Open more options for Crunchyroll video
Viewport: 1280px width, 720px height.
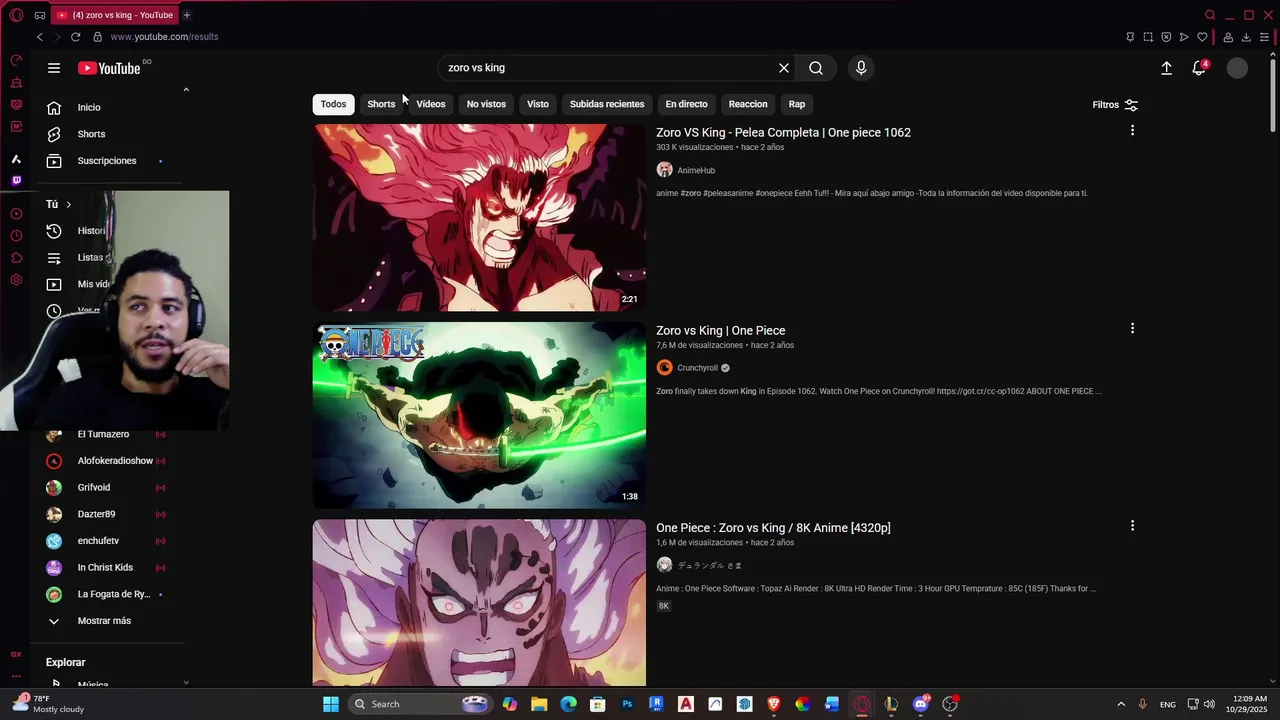pyautogui.click(x=1132, y=328)
